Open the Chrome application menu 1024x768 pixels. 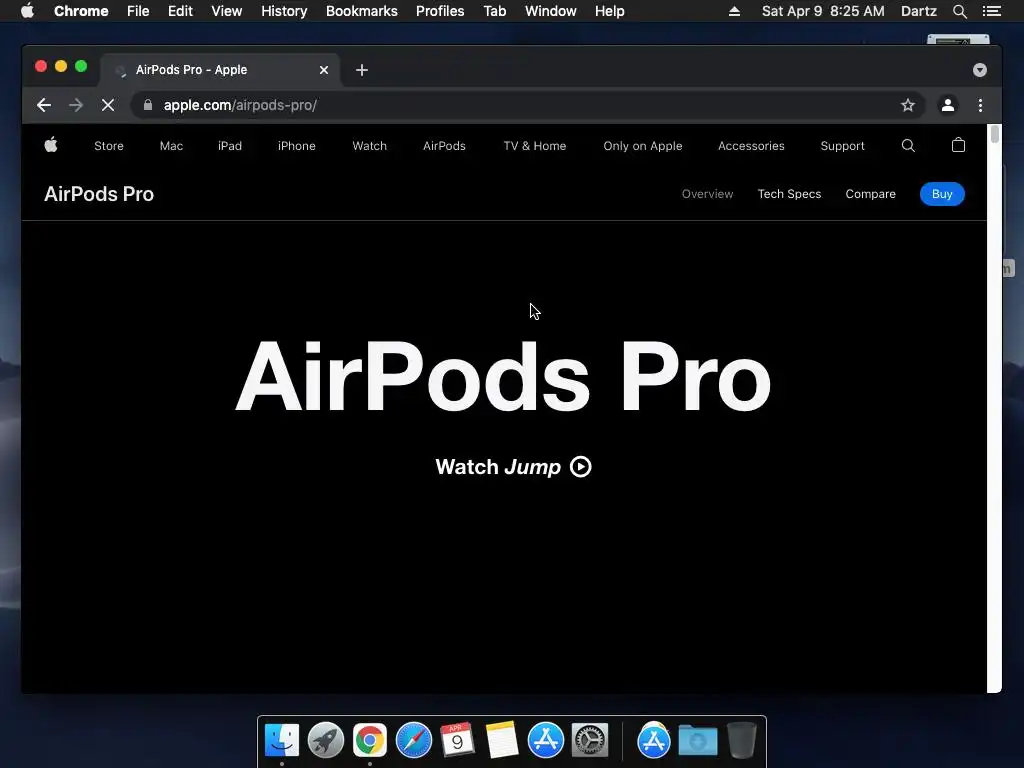coord(81,11)
